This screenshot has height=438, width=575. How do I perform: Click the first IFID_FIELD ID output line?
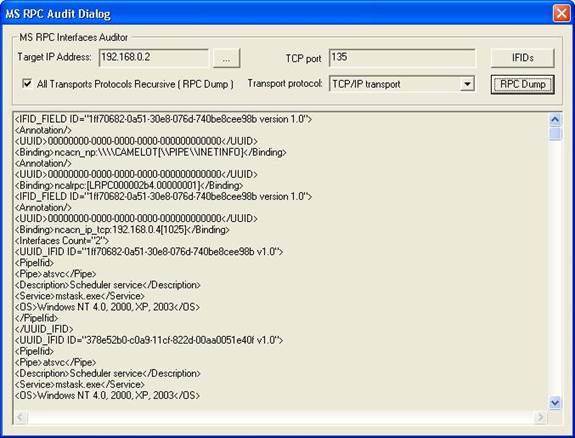coord(164,119)
